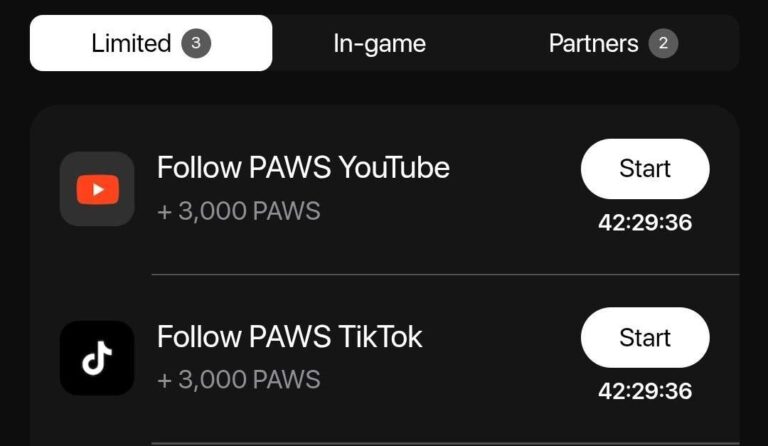Switch to the In-game tab
This screenshot has width=768, height=446.
pyautogui.click(x=379, y=43)
